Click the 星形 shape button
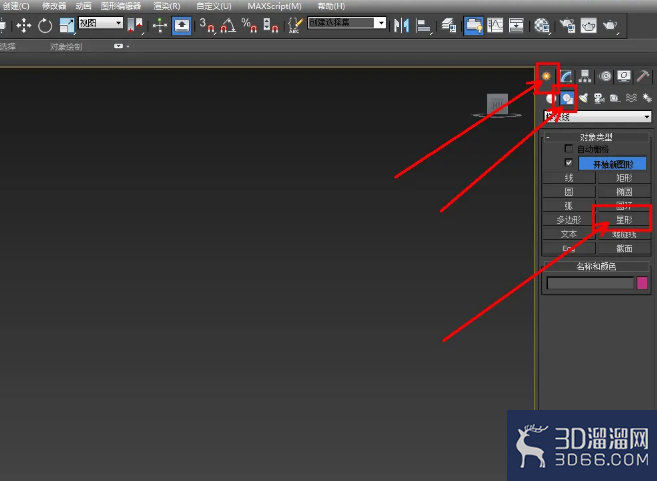This screenshot has width=657, height=481. 624,220
